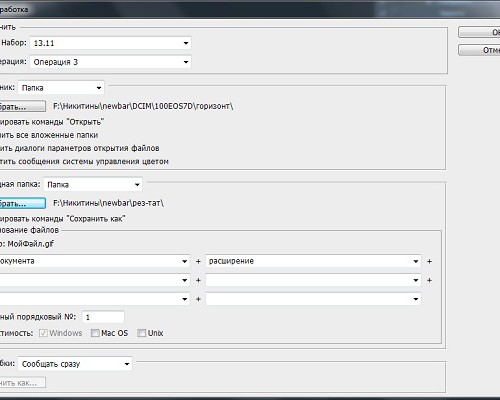Click the highlighted destination Выбрать button

(x=22, y=203)
